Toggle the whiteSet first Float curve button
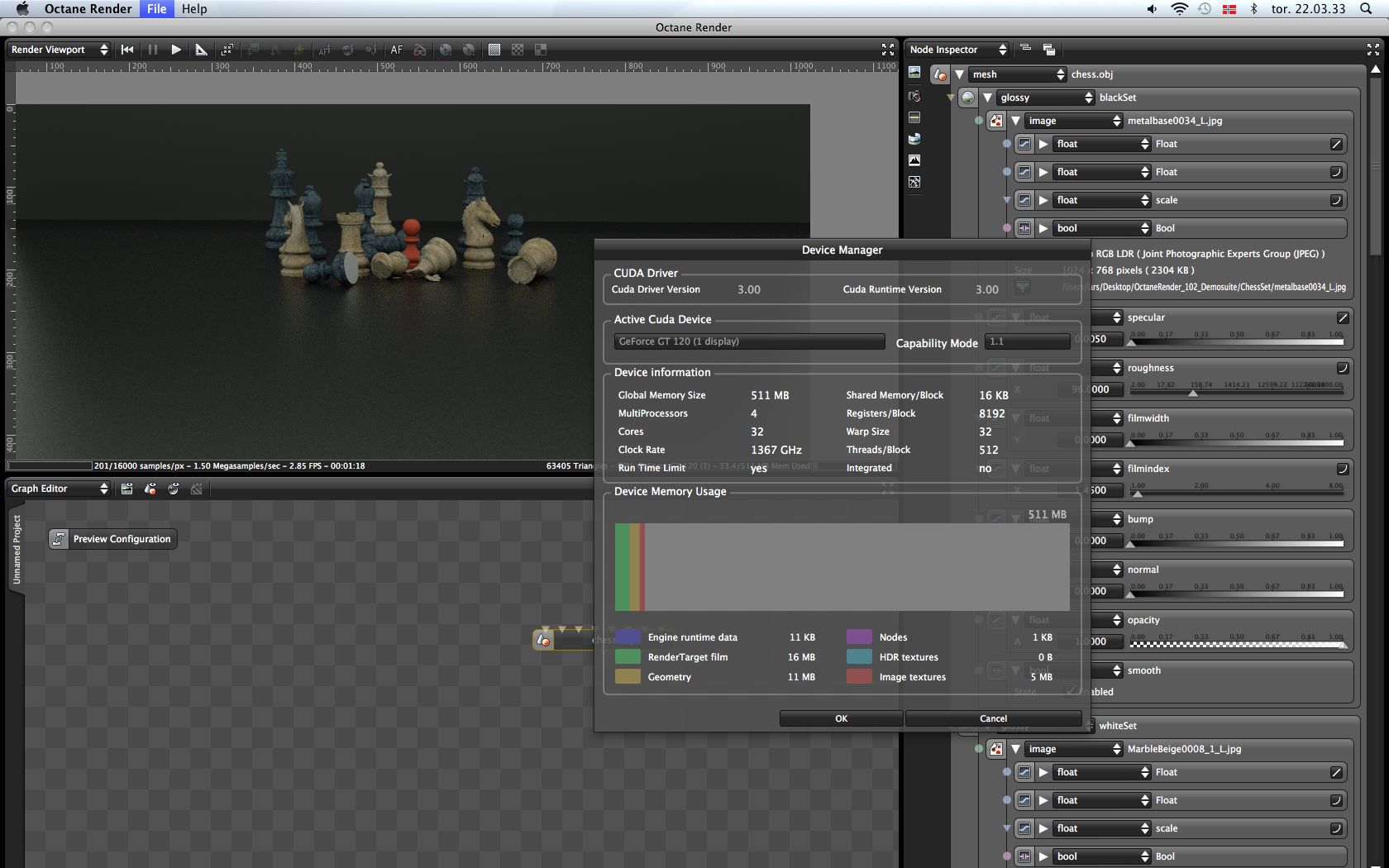 pyautogui.click(x=1336, y=772)
